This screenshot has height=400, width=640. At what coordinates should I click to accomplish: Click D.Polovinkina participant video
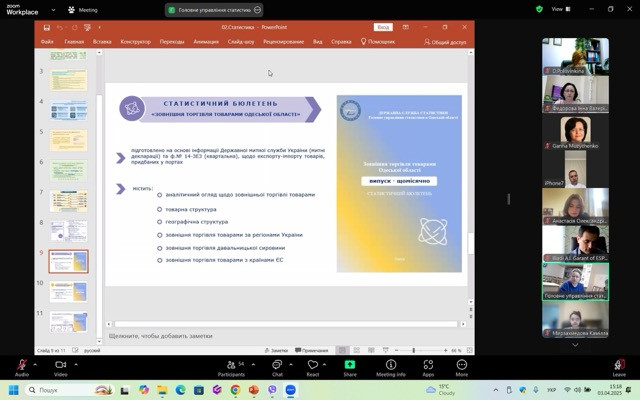[575, 56]
